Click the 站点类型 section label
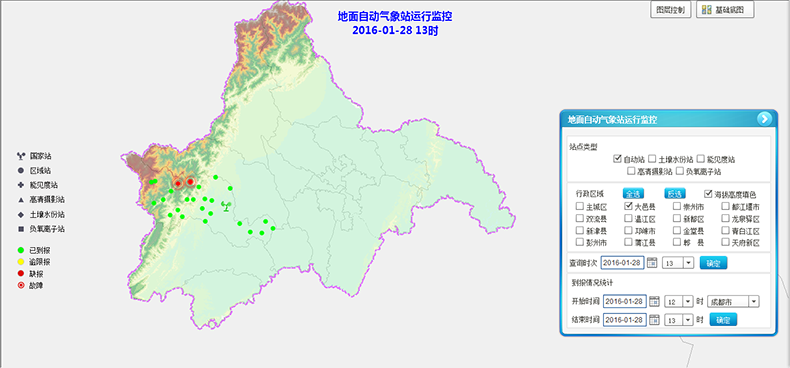790x368 pixels. 583,146
